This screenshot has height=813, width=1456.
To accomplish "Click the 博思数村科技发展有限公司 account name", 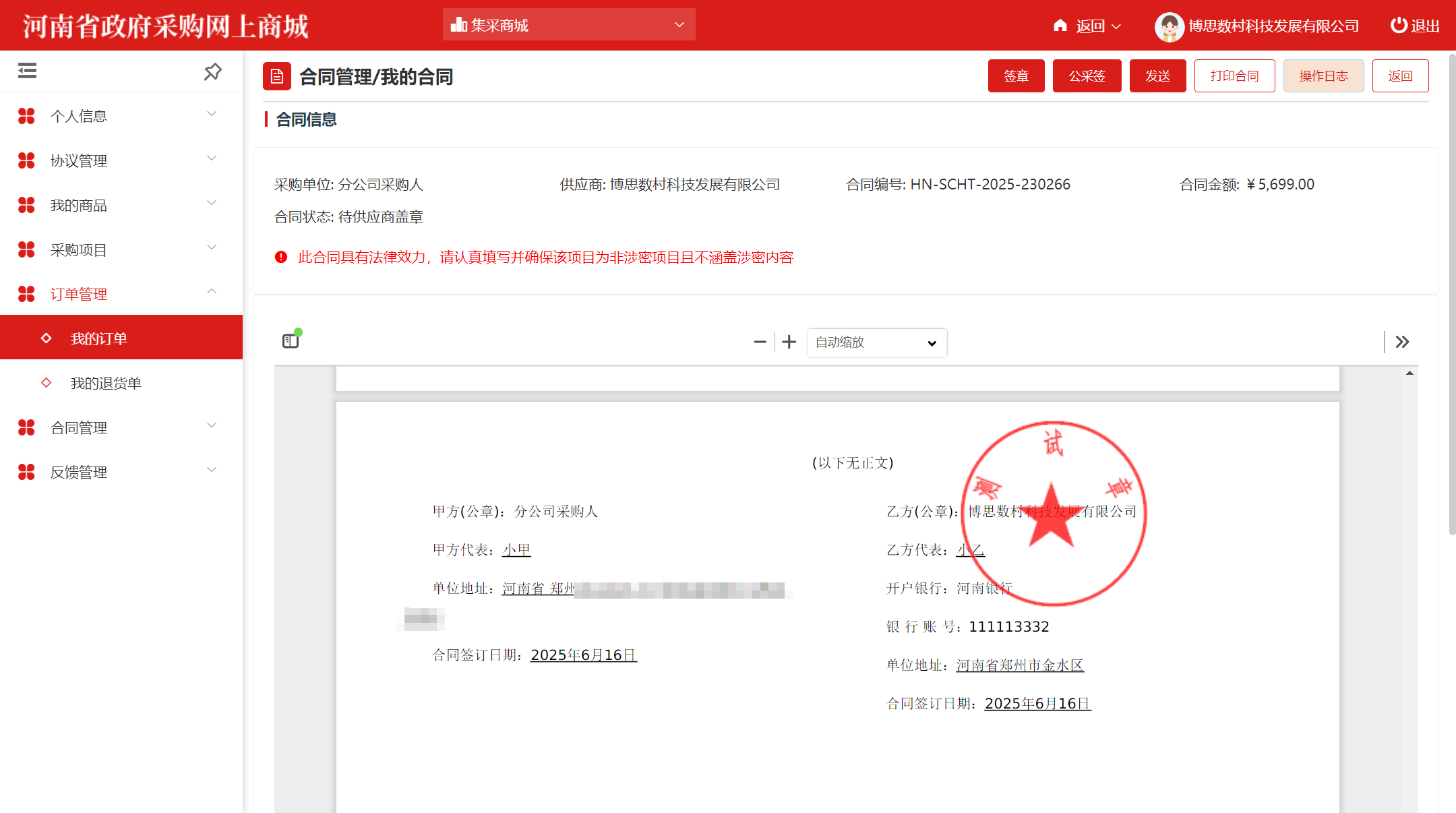I will [1273, 26].
